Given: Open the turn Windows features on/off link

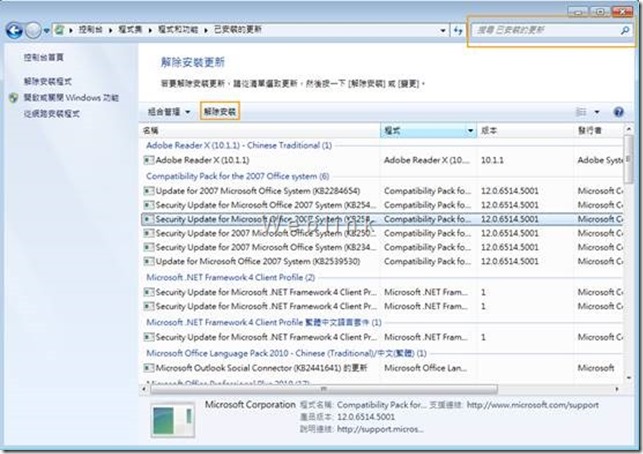Looking at the screenshot, I should coord(71,98).
